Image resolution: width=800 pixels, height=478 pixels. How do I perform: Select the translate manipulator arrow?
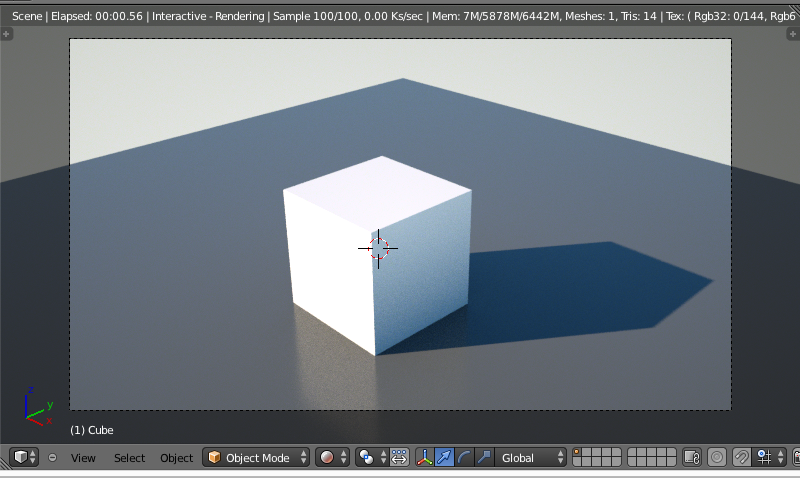444,457
